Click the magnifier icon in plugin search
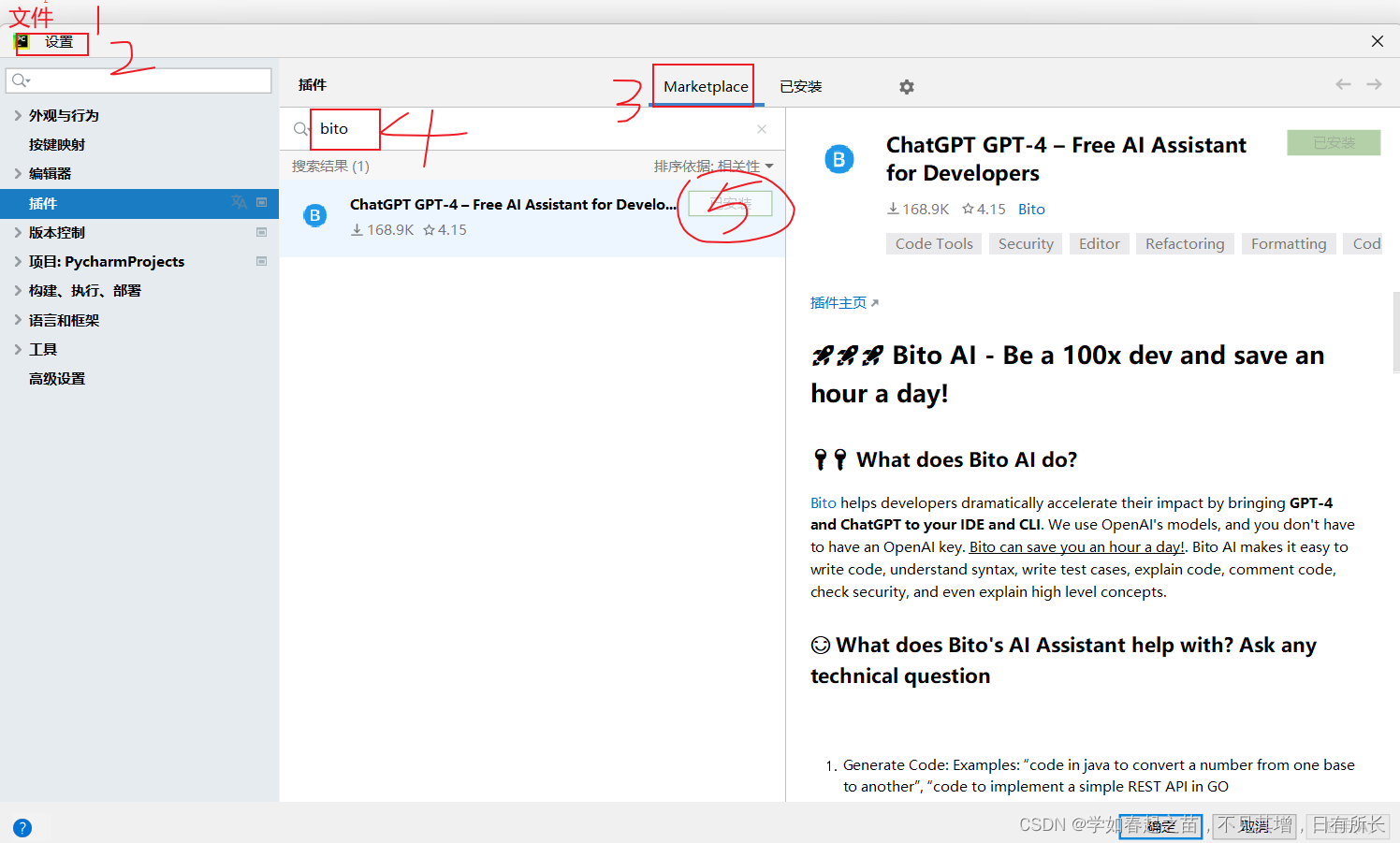 (300, 129)
